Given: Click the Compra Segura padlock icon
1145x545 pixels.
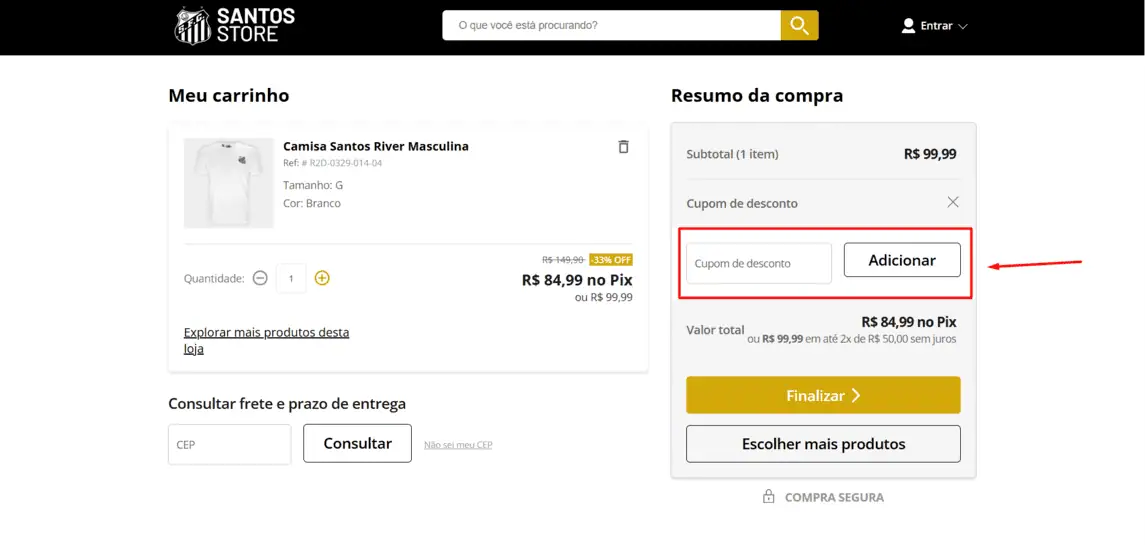Looking at the screenshot, I should [x=768, y=497].
